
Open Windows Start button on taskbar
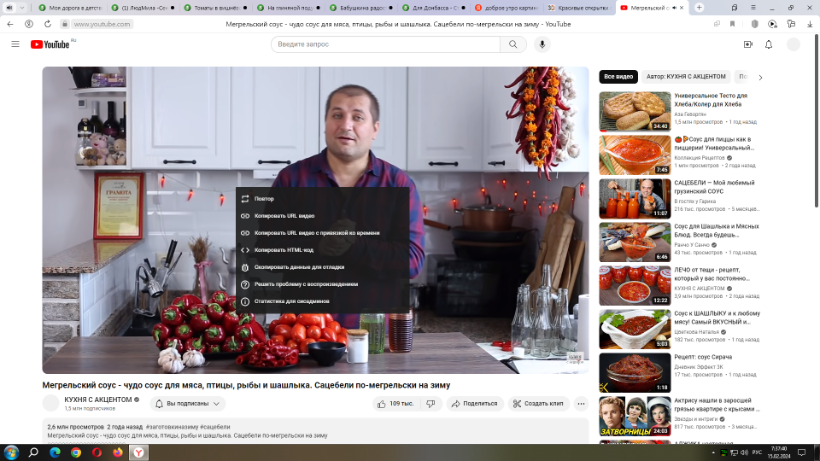11,452
